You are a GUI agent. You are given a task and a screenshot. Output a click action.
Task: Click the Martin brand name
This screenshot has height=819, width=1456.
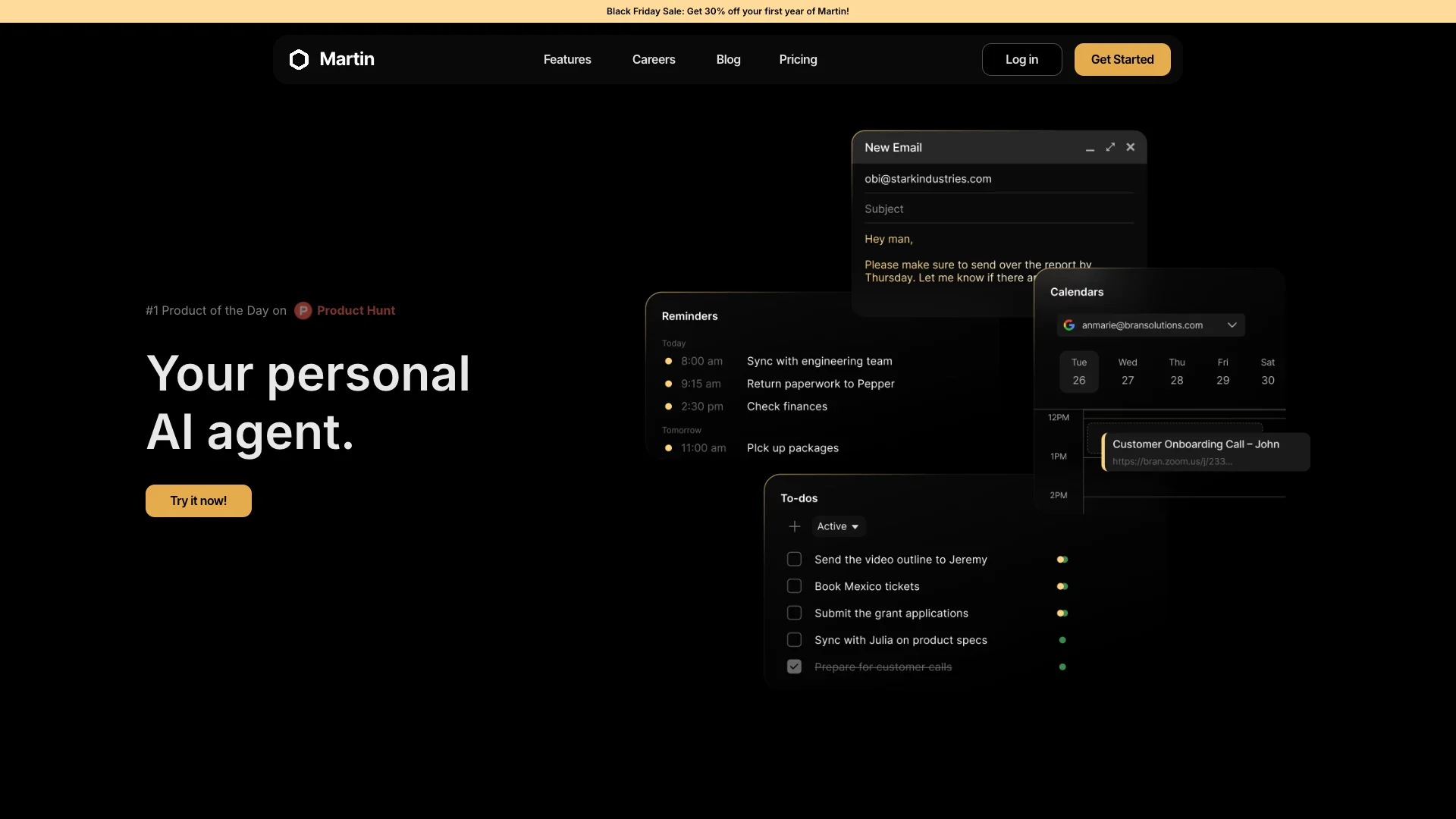pos(347,59)
